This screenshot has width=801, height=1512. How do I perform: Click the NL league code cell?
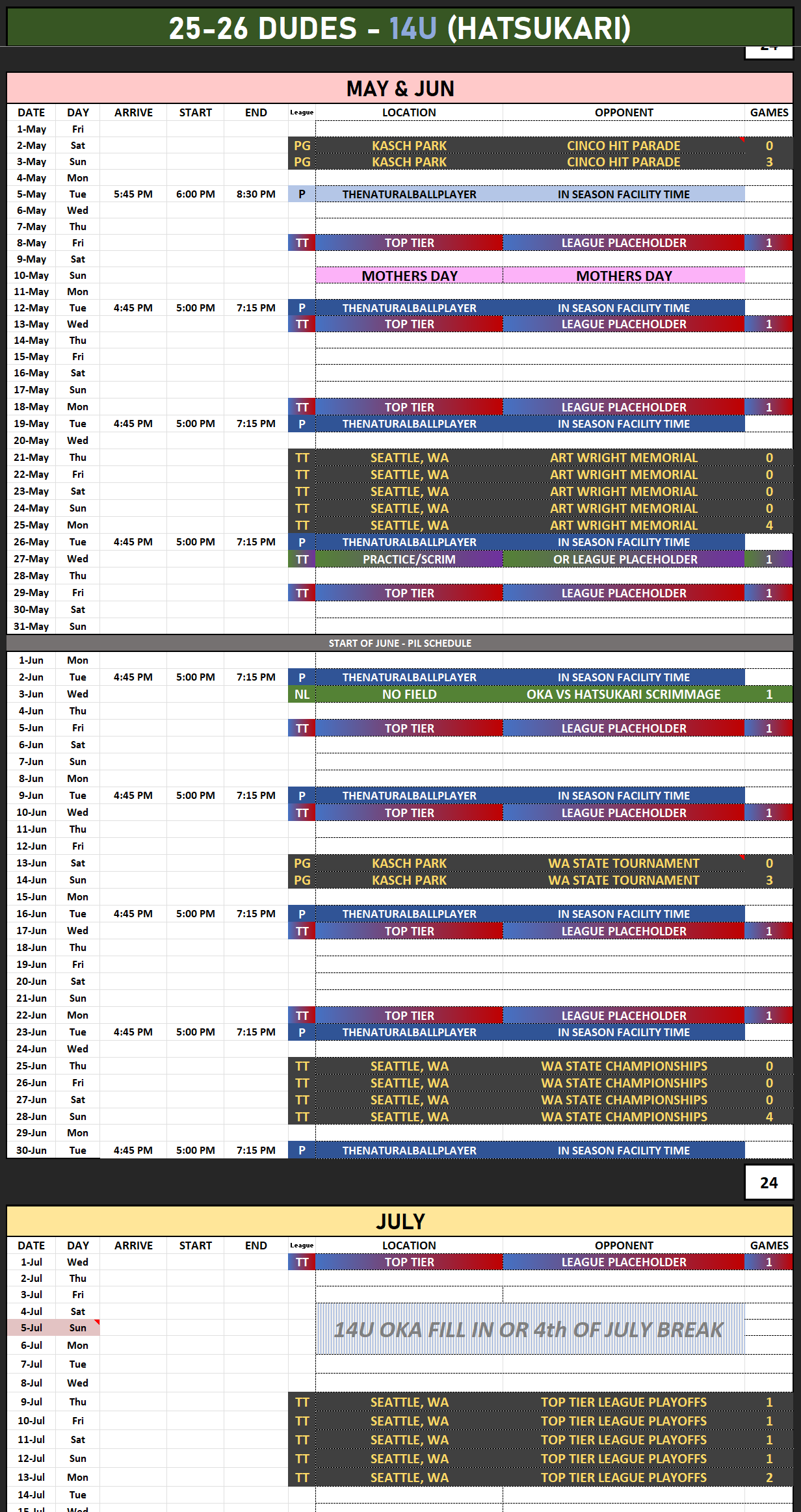[302, 694]
